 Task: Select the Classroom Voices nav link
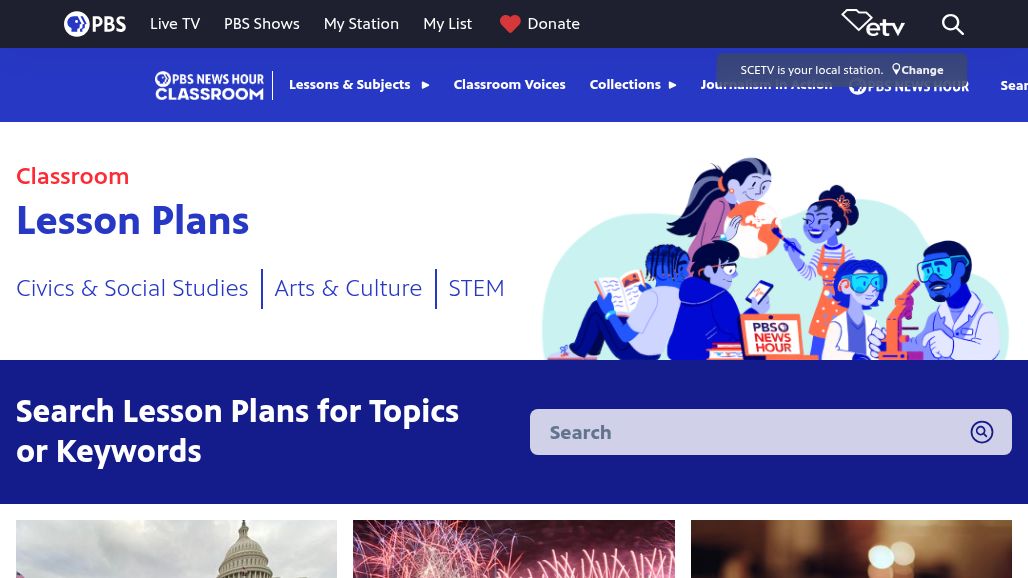[x=509, y=85]
